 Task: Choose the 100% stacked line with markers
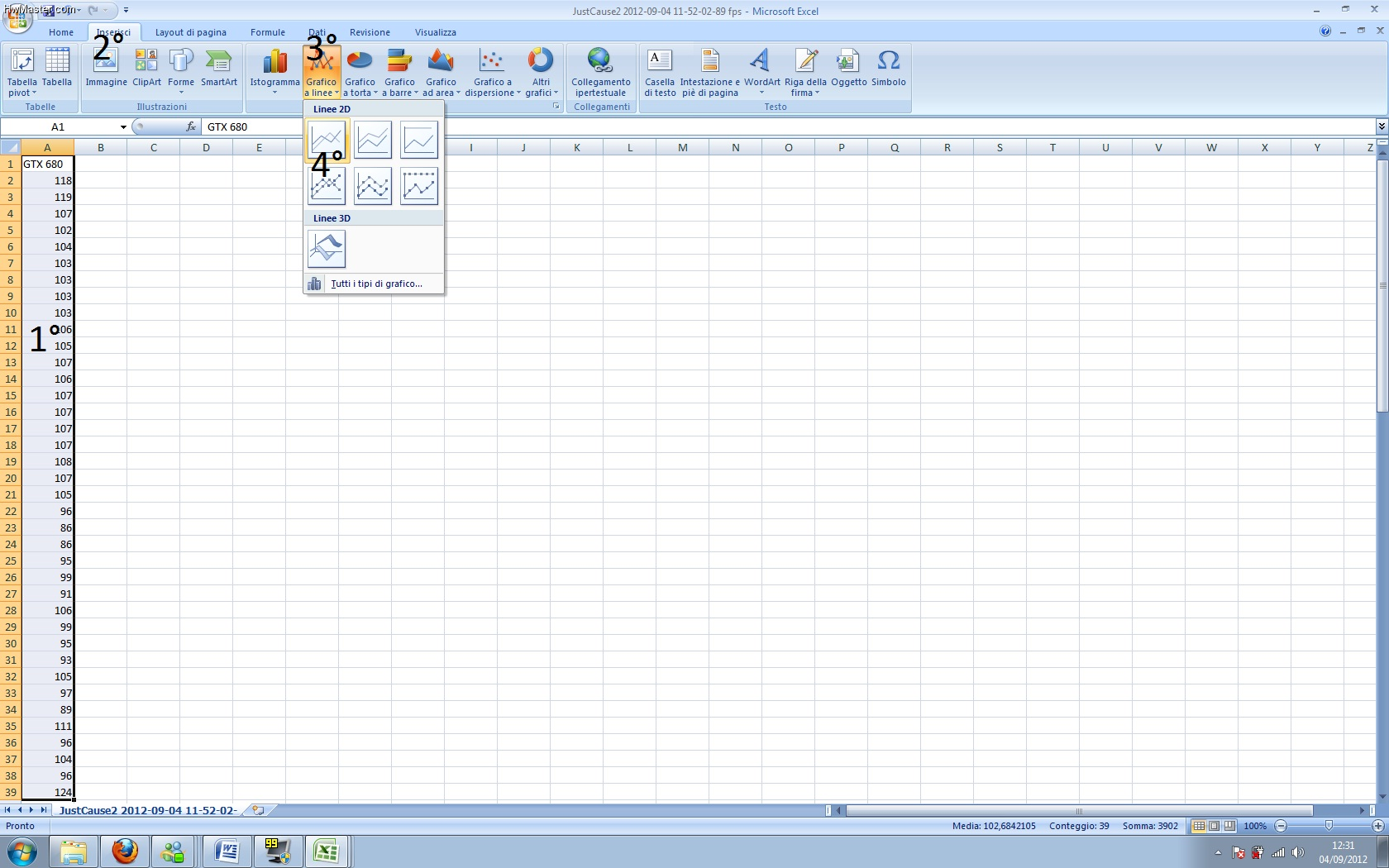point(419,186)
